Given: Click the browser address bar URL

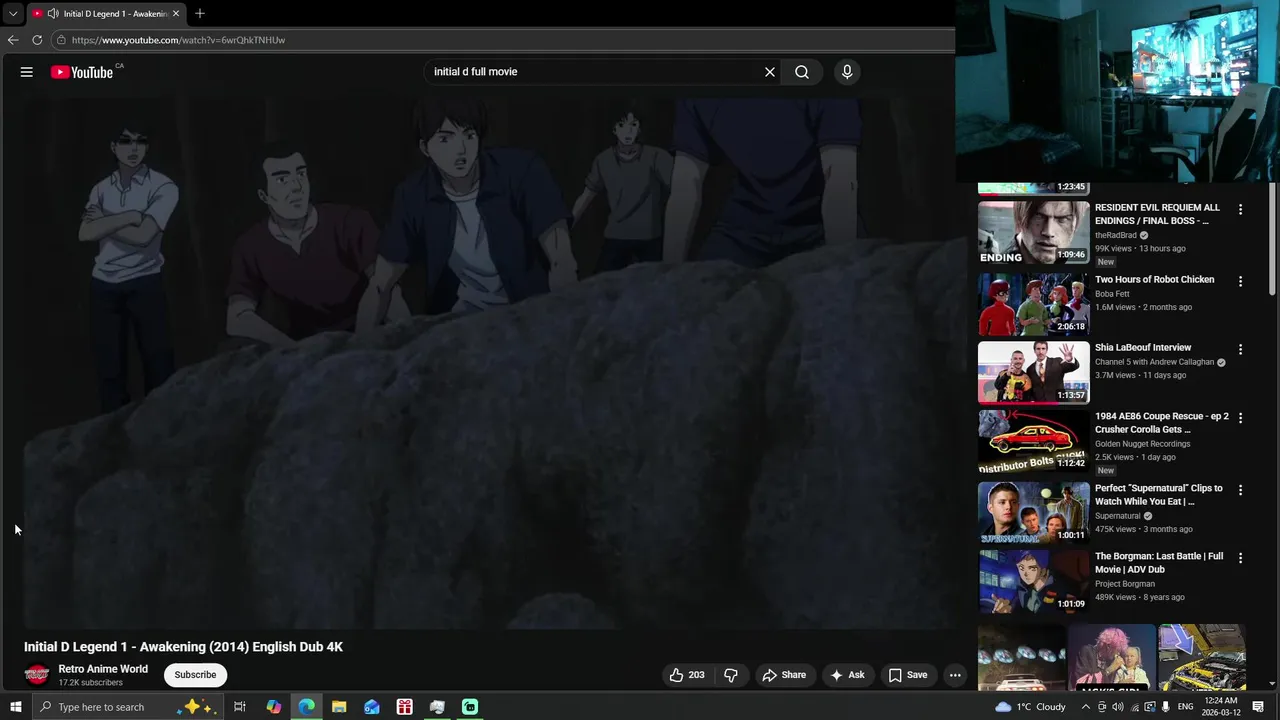Looking at the screenshot, I should 178,40.
